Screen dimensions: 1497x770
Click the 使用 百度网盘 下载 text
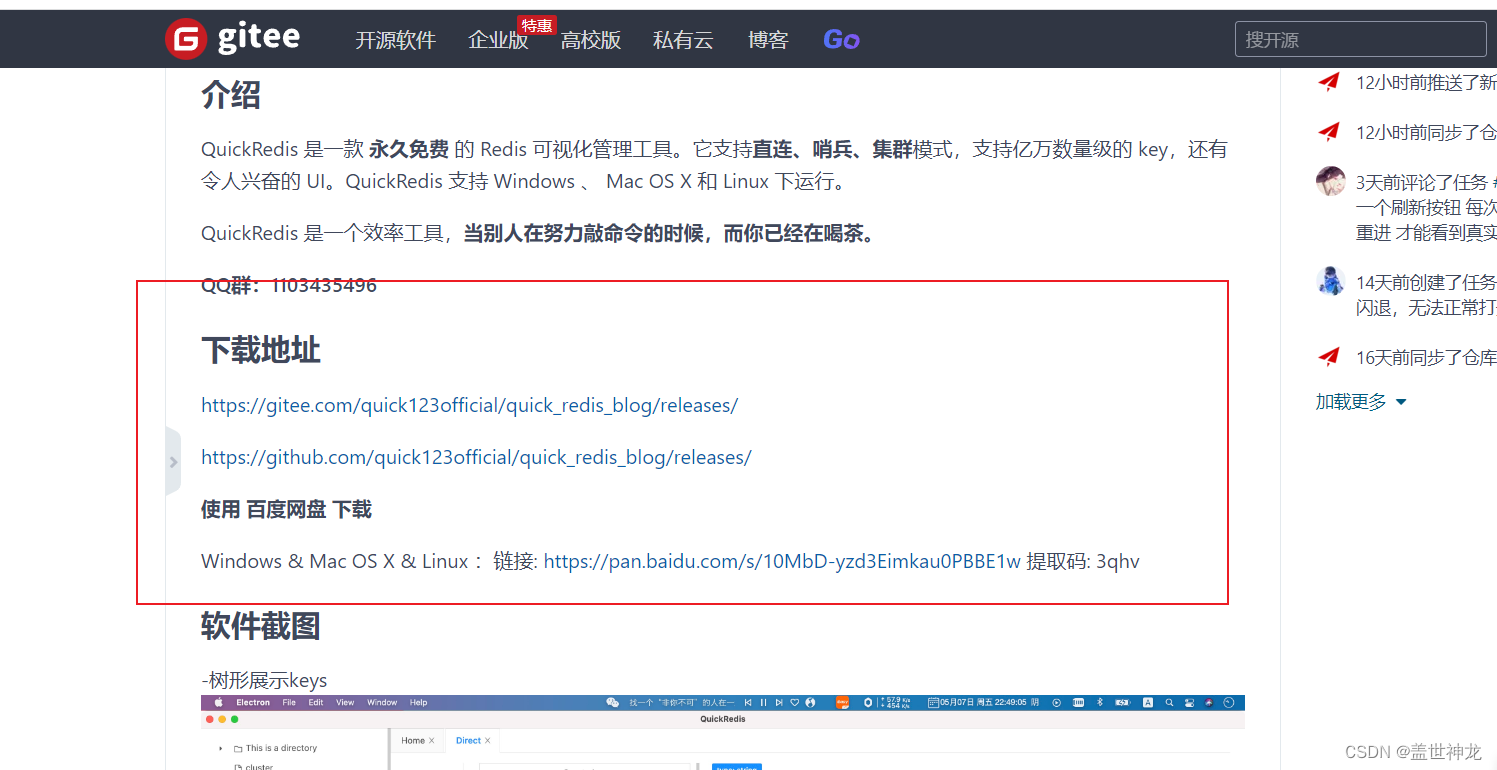[x=286, y=509]
